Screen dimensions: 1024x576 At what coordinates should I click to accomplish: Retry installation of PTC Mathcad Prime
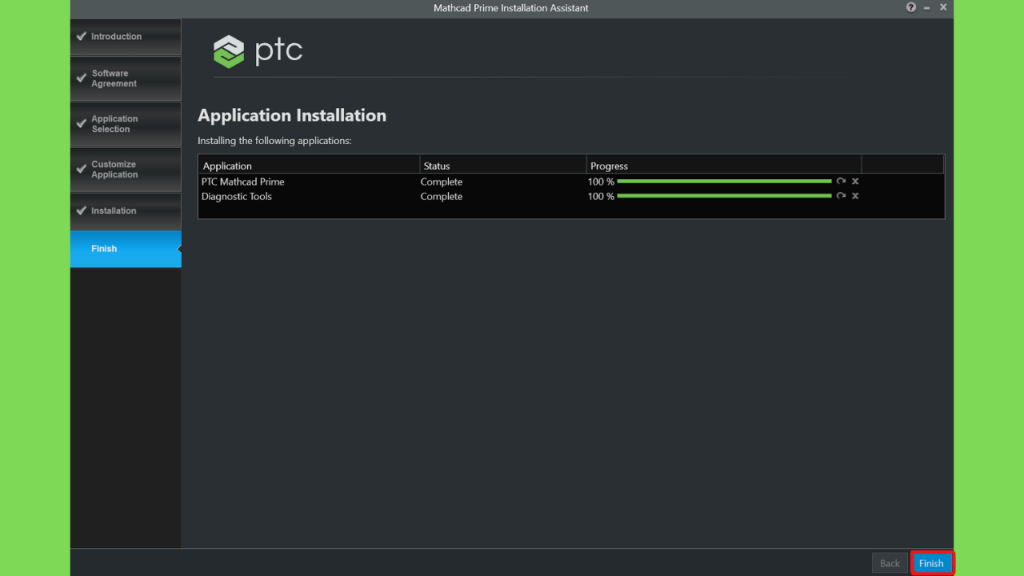pyautogui.click(x=841, y=181)
